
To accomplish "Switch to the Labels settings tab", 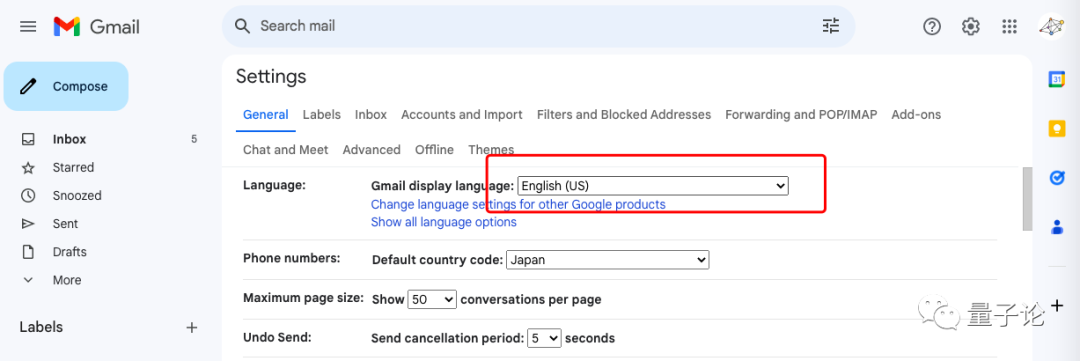I will click(x=322, y=114).
